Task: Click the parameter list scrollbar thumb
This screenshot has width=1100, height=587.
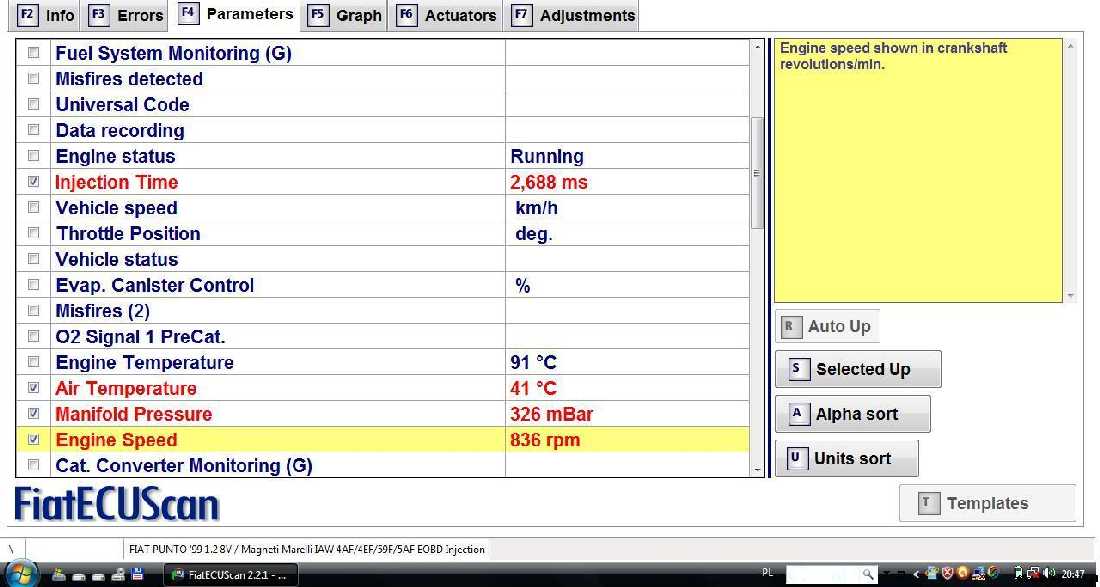Action: [756, 173]
